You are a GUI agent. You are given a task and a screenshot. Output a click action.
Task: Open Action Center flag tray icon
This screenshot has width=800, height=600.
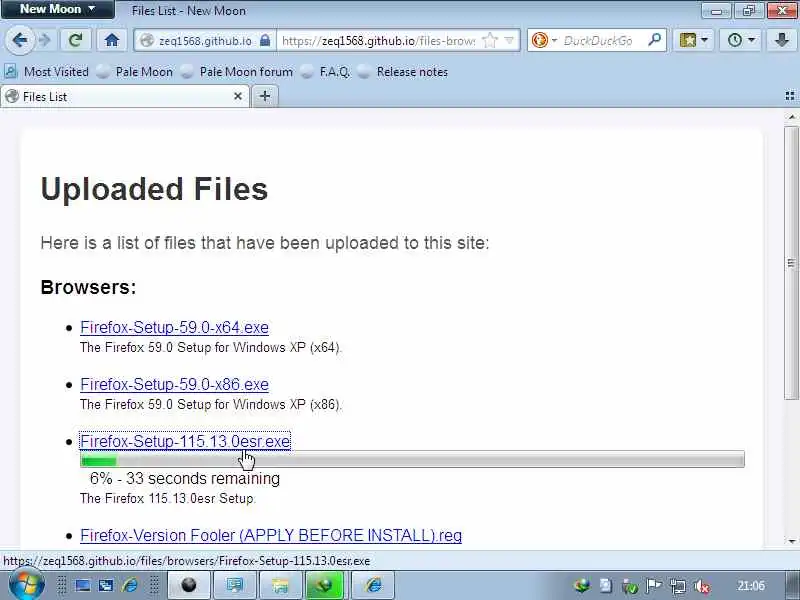click(654, 585)
